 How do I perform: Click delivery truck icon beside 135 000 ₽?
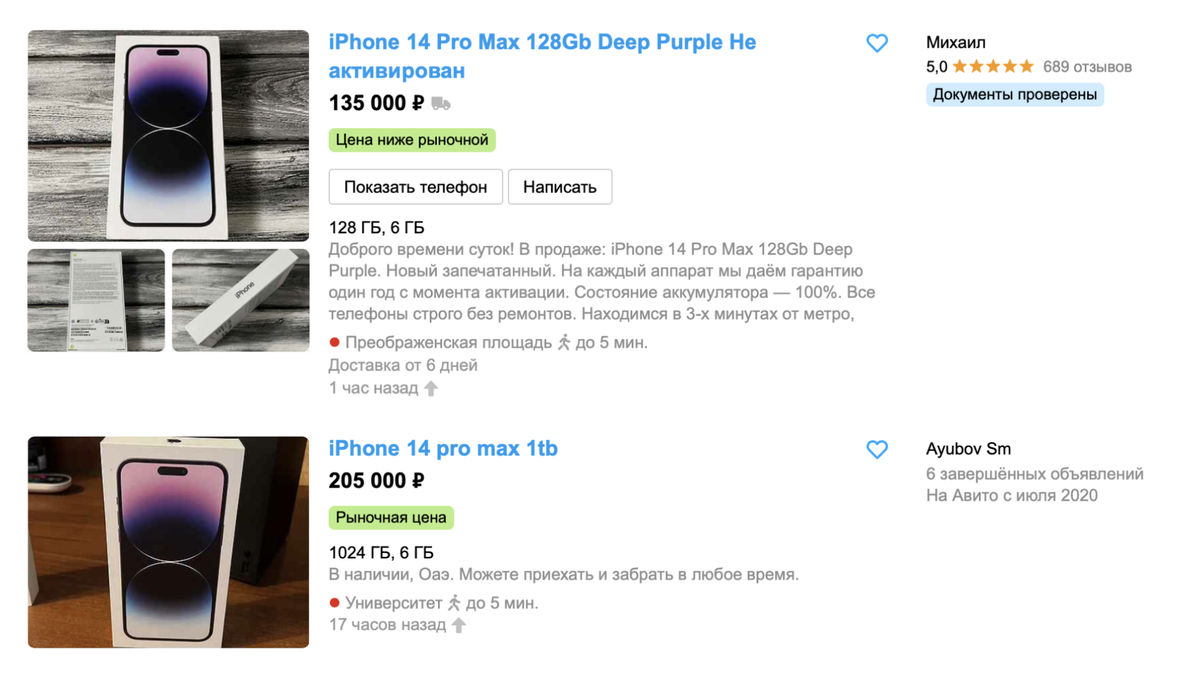tap(441, 103)
